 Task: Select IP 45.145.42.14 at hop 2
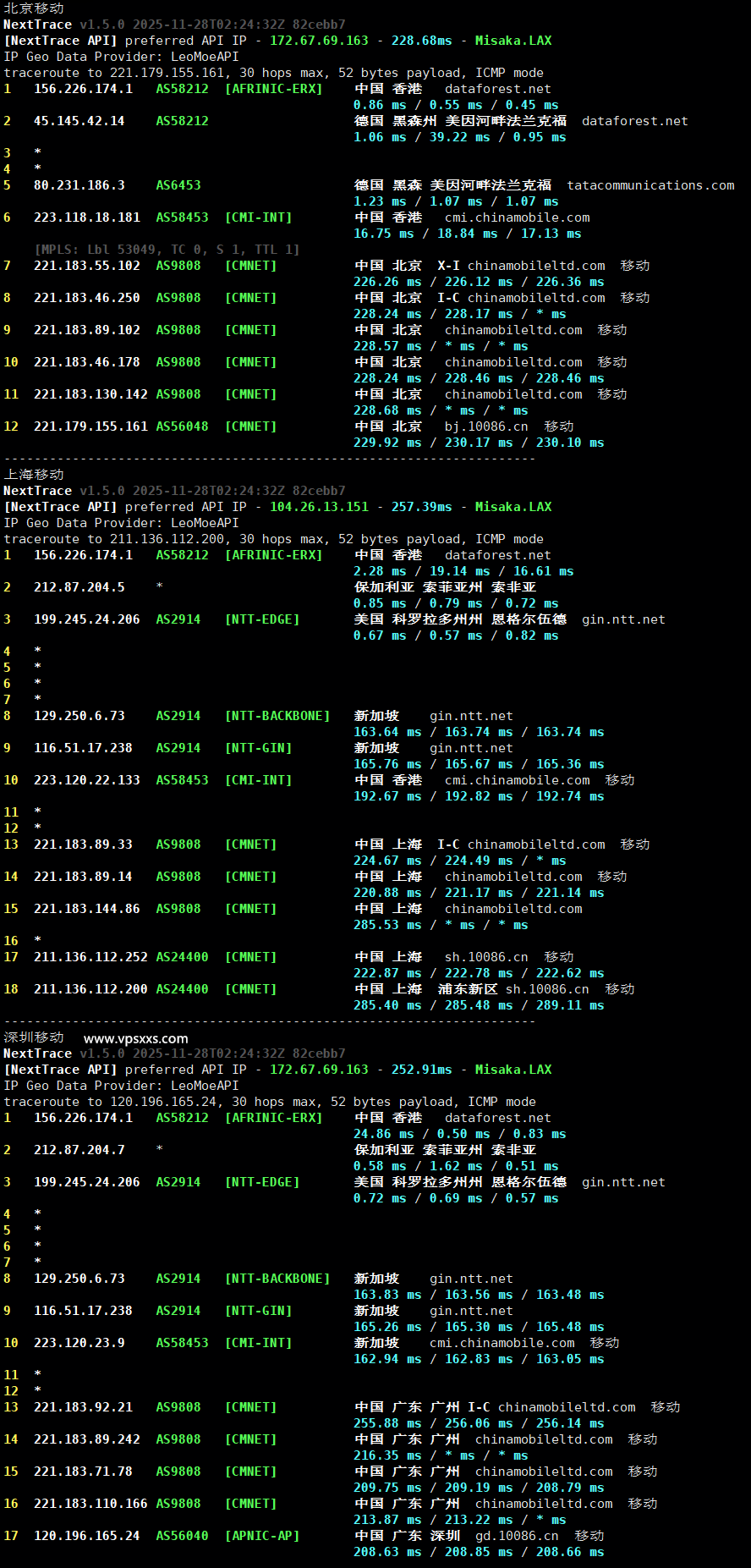(79, 121)
